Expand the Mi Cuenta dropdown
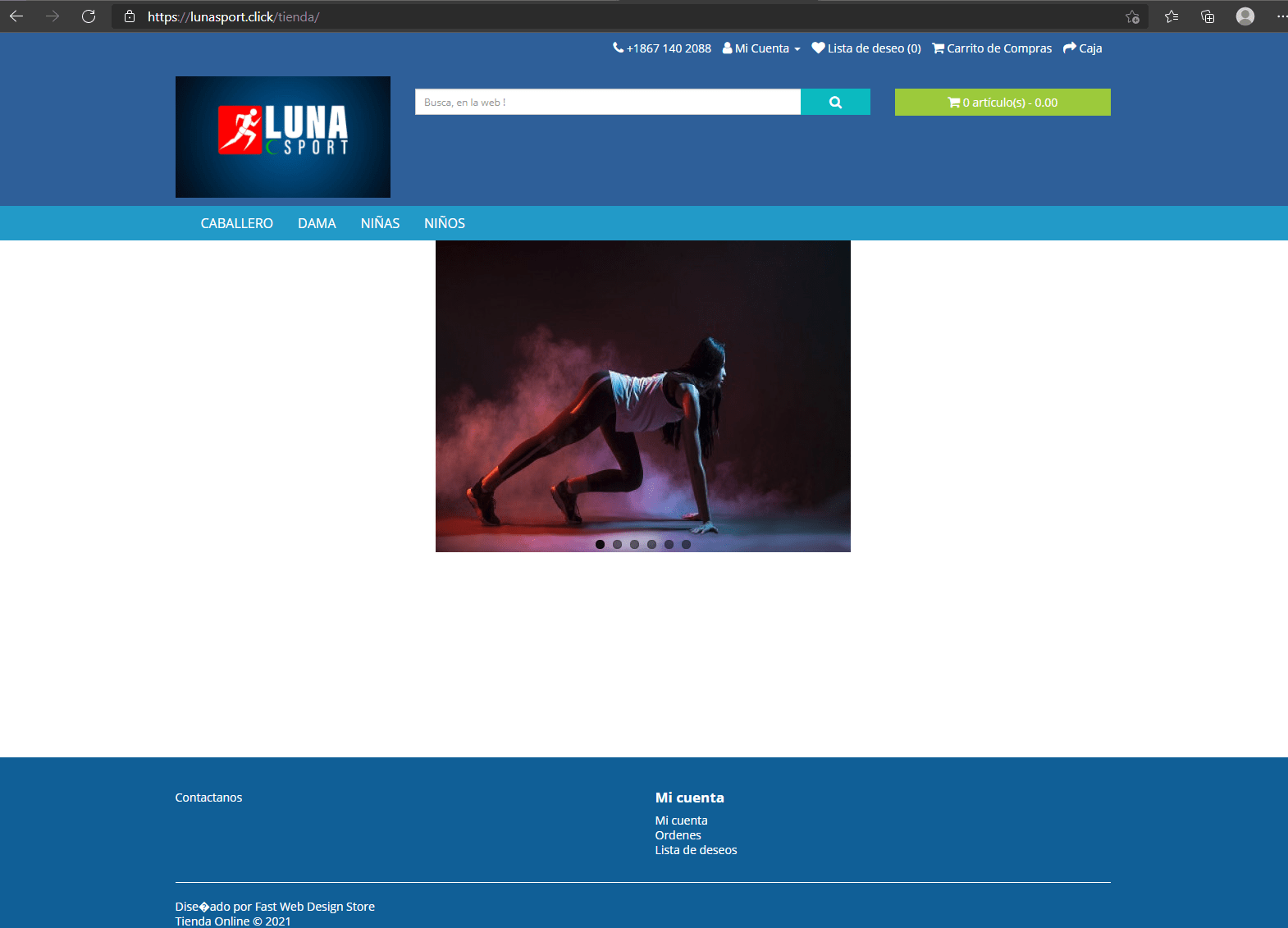This screenshot has width=1288, height=928. (761, 48)
